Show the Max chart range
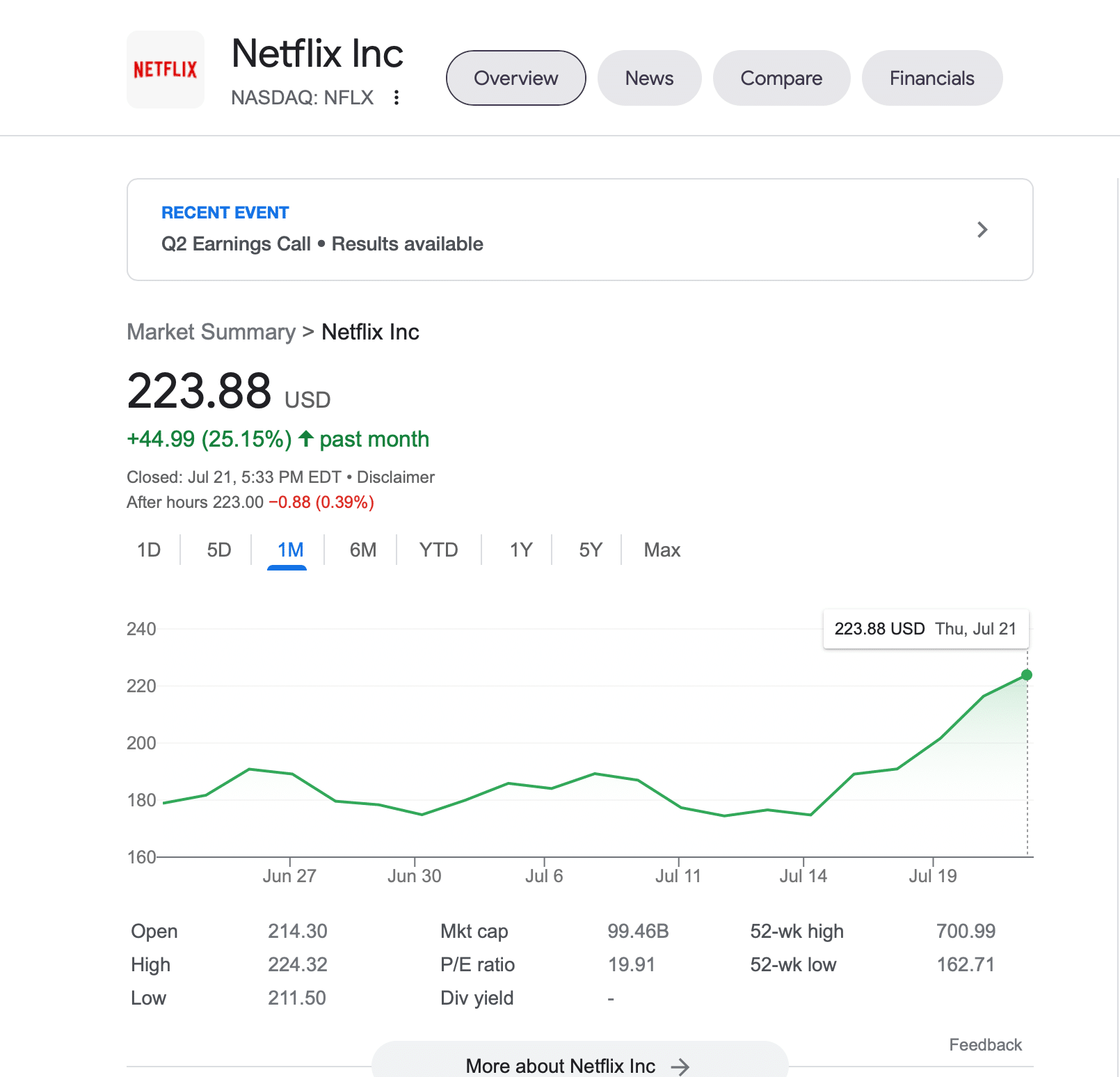 662,550
